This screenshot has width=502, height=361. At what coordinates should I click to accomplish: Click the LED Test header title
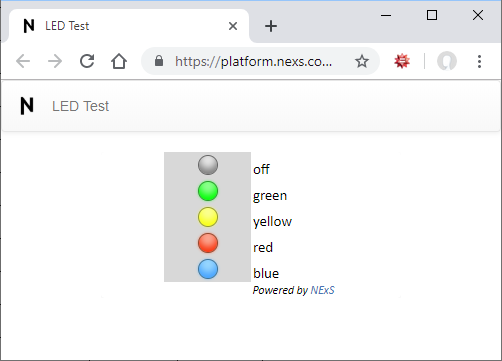[x=80, y=106]
